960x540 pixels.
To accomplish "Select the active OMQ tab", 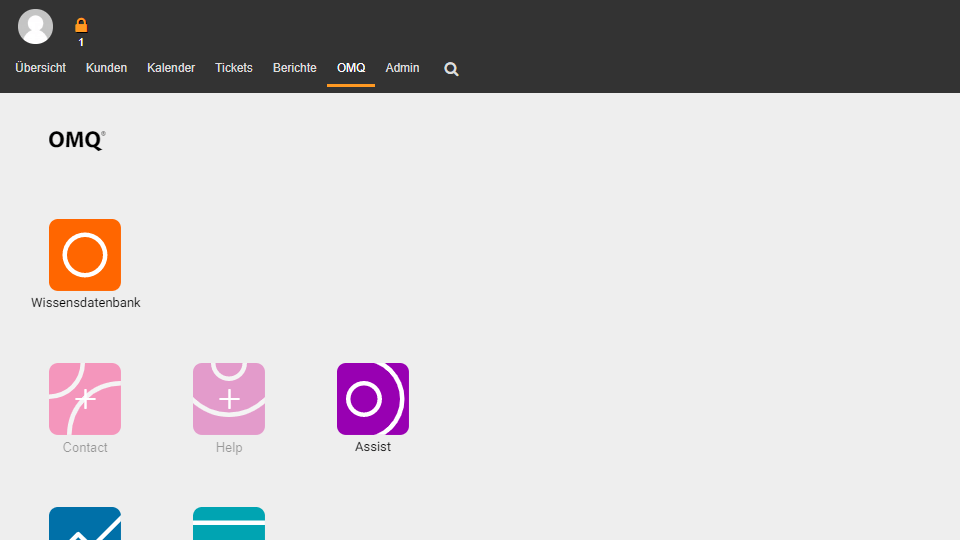I will (351, 68).
